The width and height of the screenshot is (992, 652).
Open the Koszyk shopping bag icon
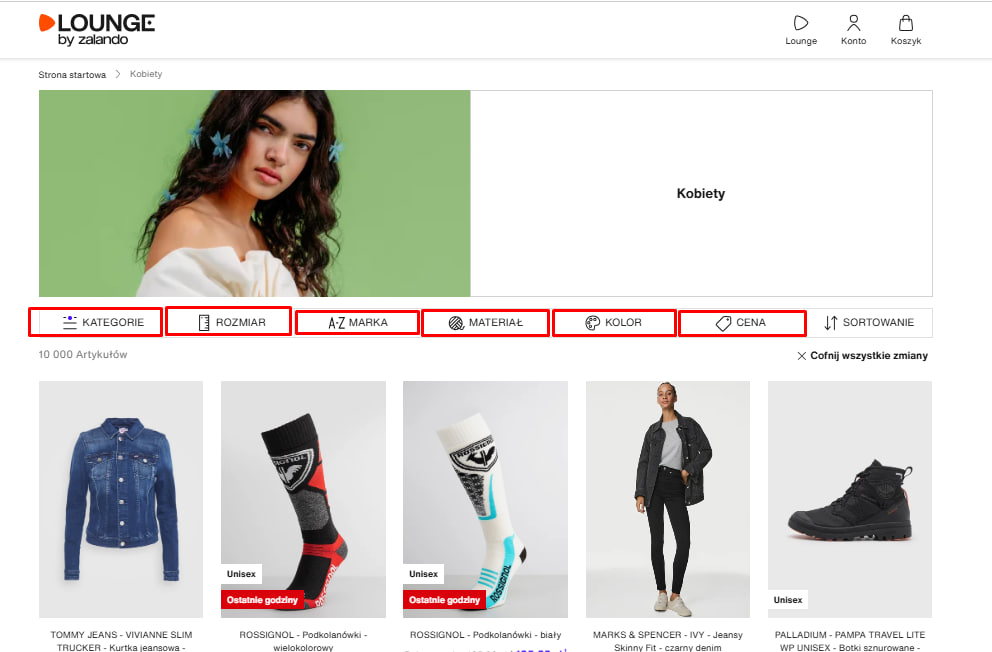(906, 23)
